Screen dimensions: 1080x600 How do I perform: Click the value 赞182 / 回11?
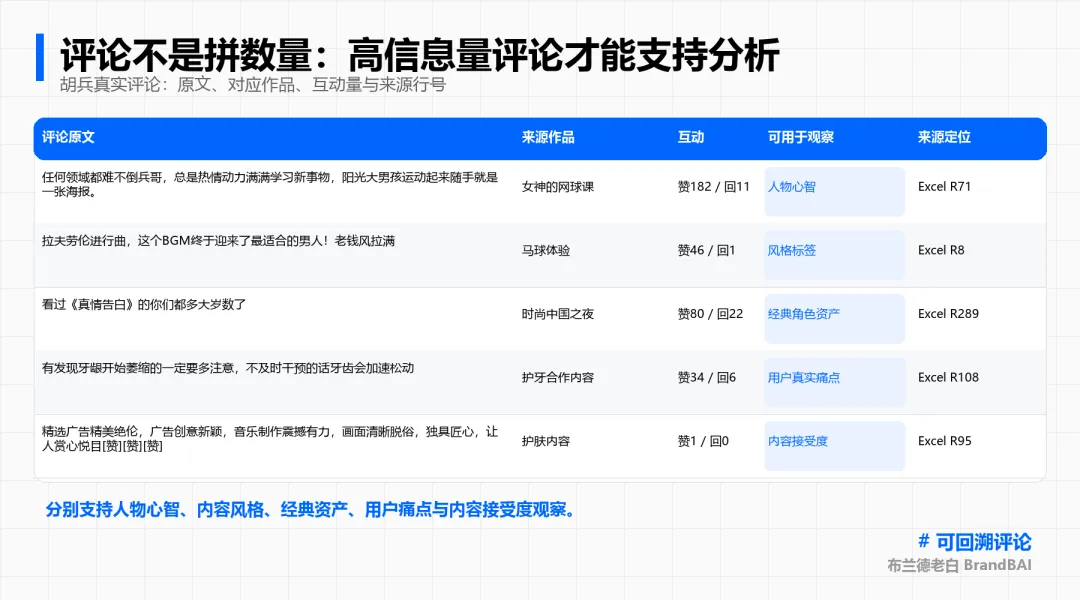pos(713,187)
